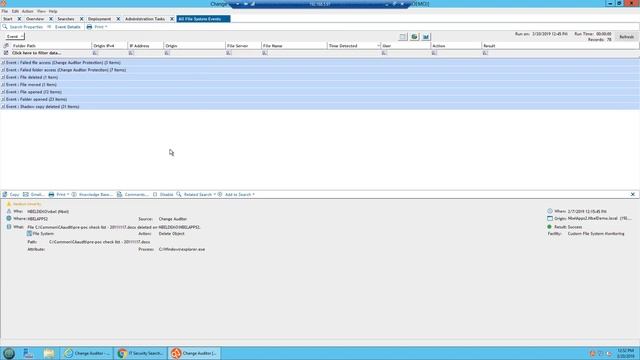Open the View menu
This screenshot has width=640, height=360.
[x=41, y=11]
